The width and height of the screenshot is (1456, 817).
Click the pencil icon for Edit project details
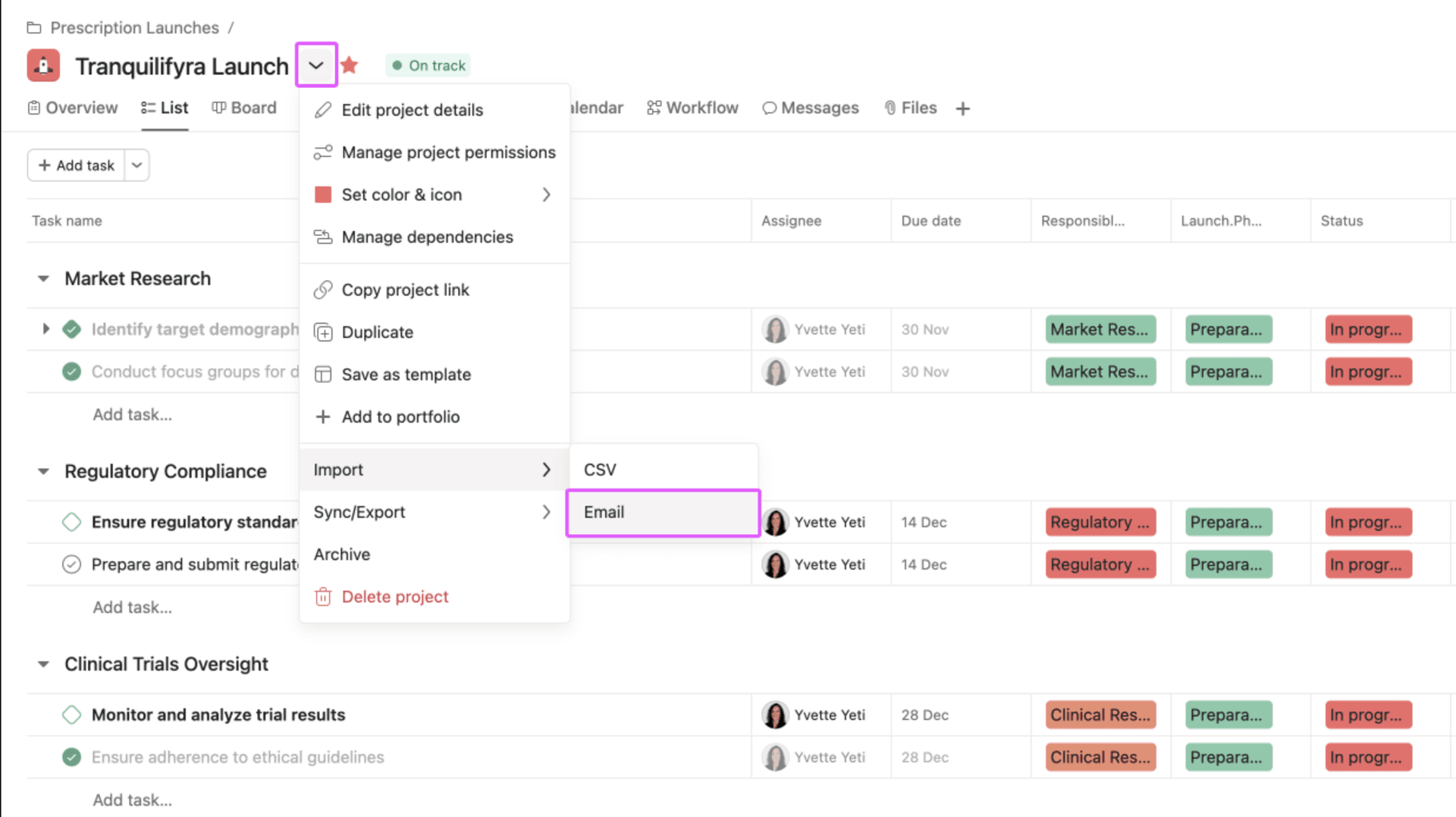pos(322,109)
